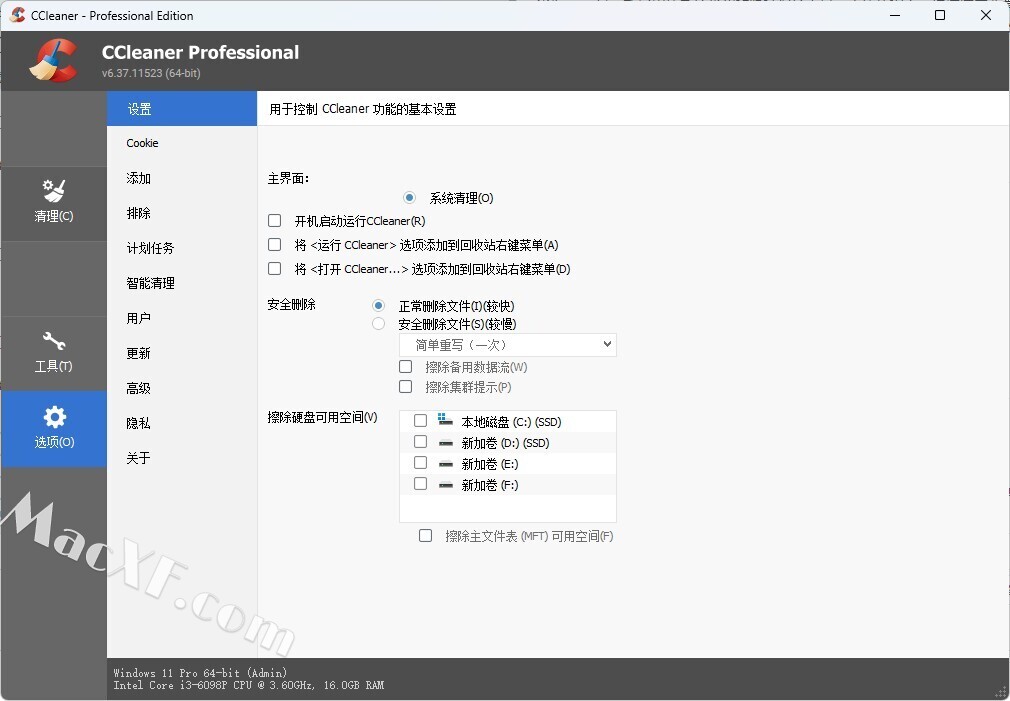The height and width of the screenshot is (701, 1010).
Task: Open the 隐私 privacy tab
Action: coord(182,423)
